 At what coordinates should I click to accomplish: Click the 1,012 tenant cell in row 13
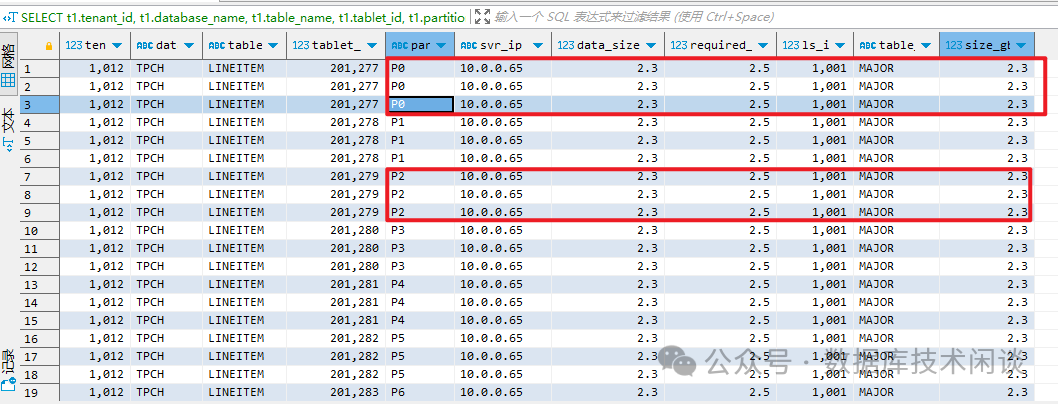pos(95,284)
